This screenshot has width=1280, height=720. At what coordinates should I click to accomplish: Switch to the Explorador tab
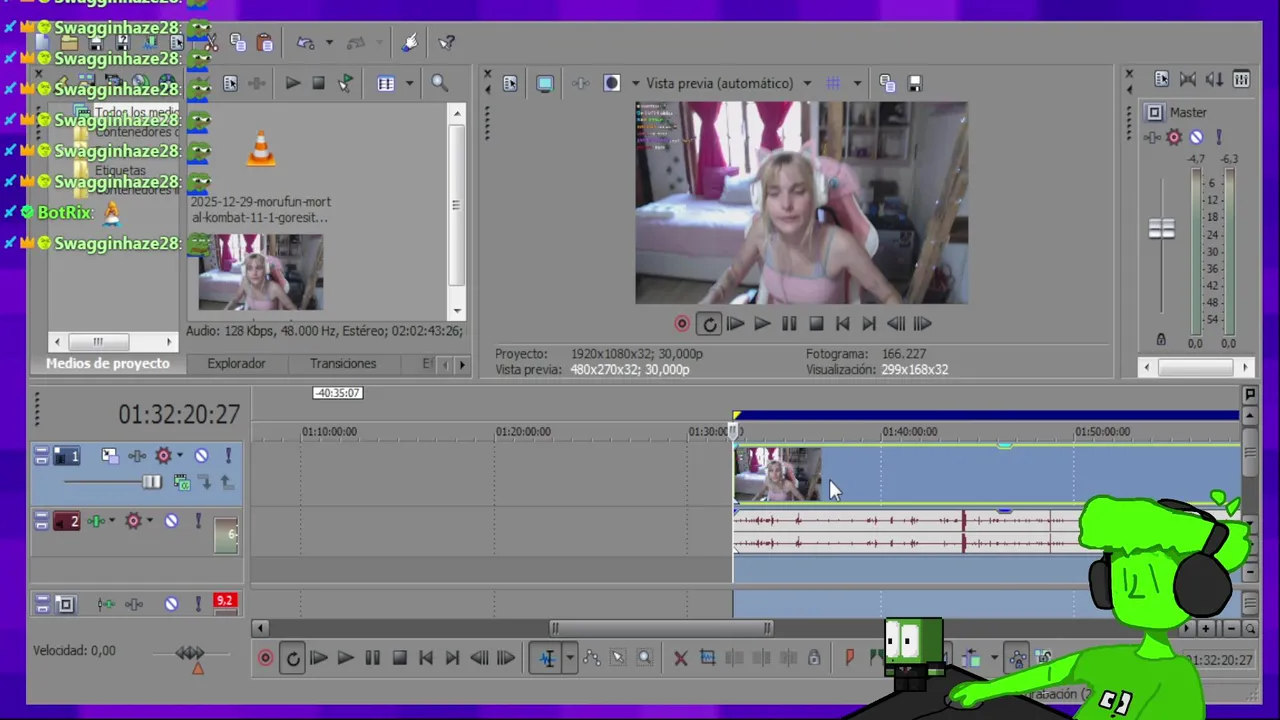coord(236,364)
